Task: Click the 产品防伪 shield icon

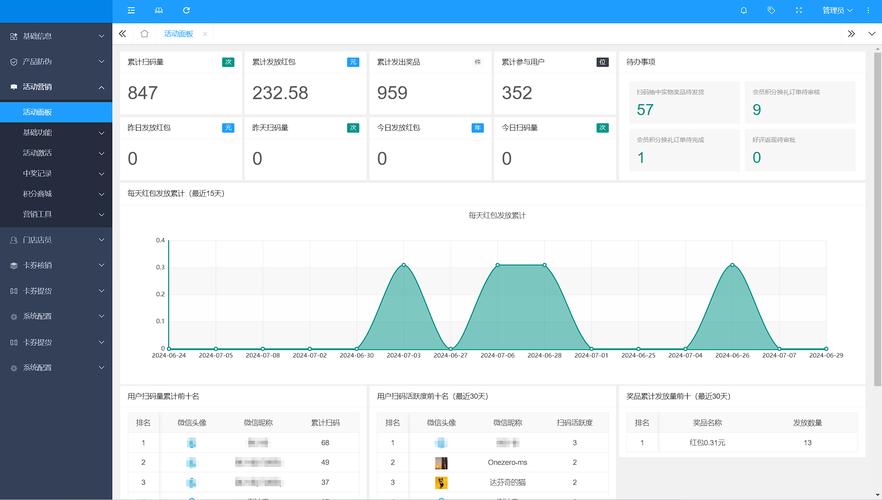Action: [14, 62]
